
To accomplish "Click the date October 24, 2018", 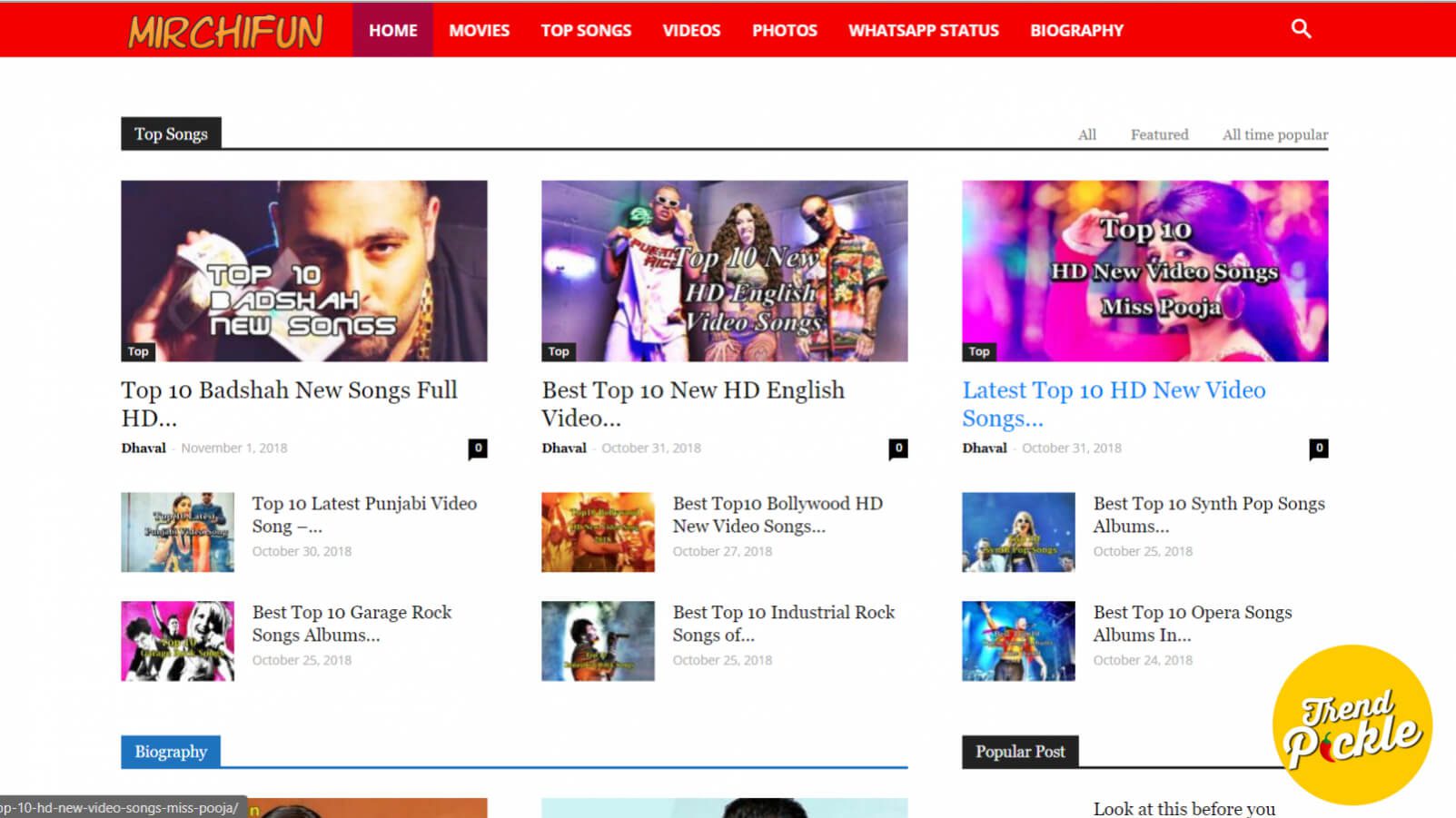I will pos(1143,660).
